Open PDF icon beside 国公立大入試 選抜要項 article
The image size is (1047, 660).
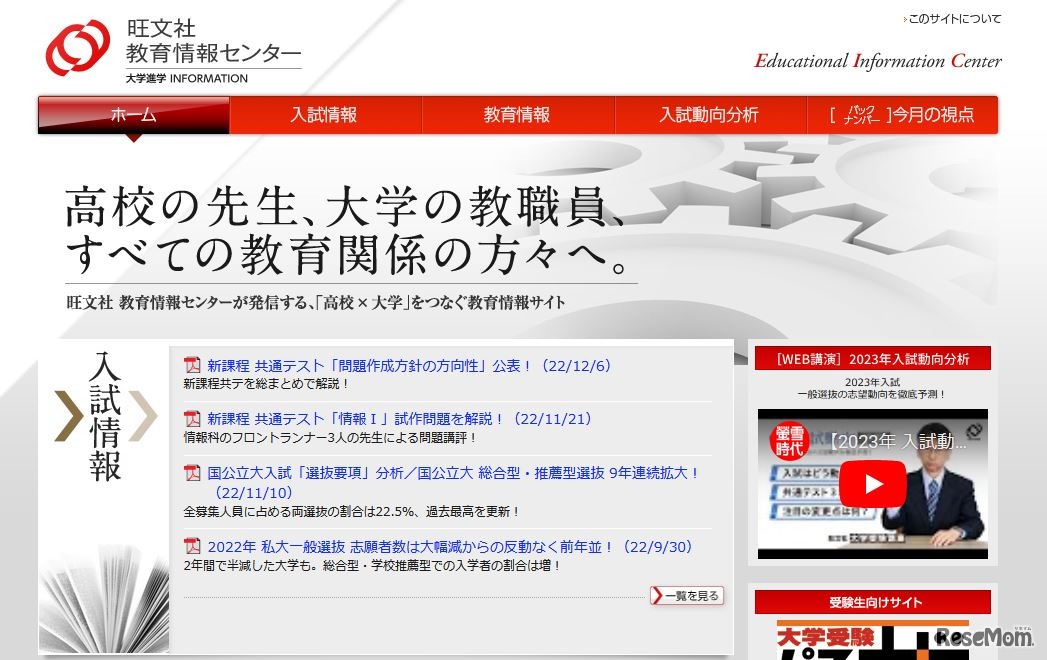192,473
